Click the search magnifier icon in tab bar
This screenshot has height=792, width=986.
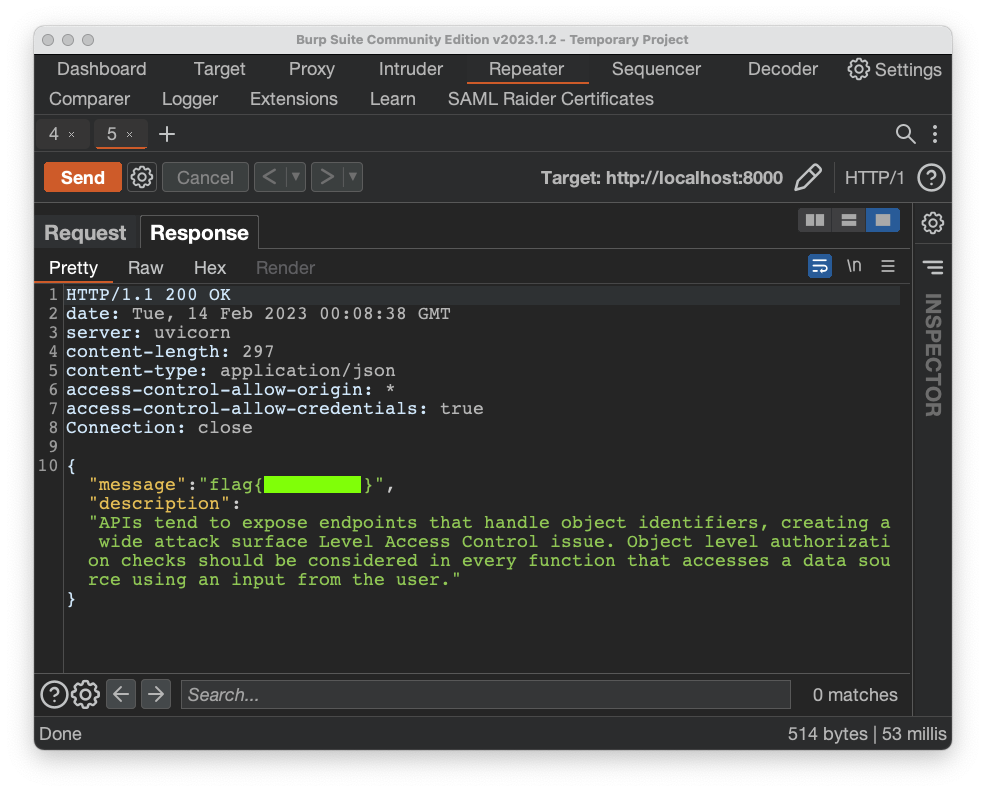tap(905, 134)
